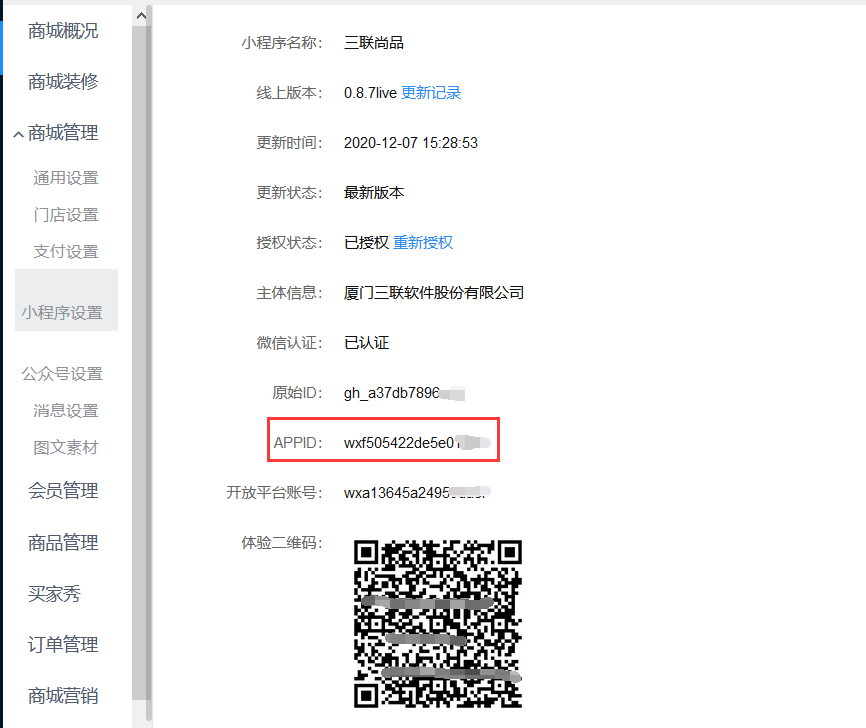Click the 原始ID label

(297, 393)
